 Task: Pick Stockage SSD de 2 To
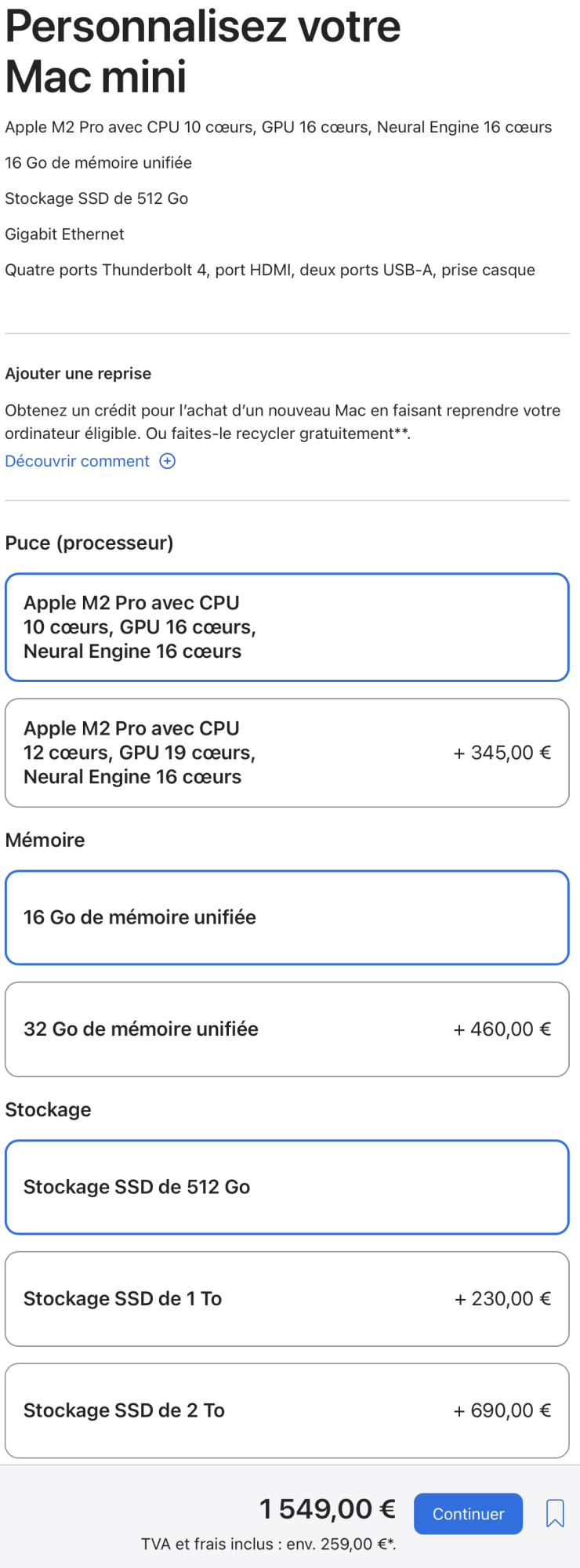click(x=287, y=1410)
